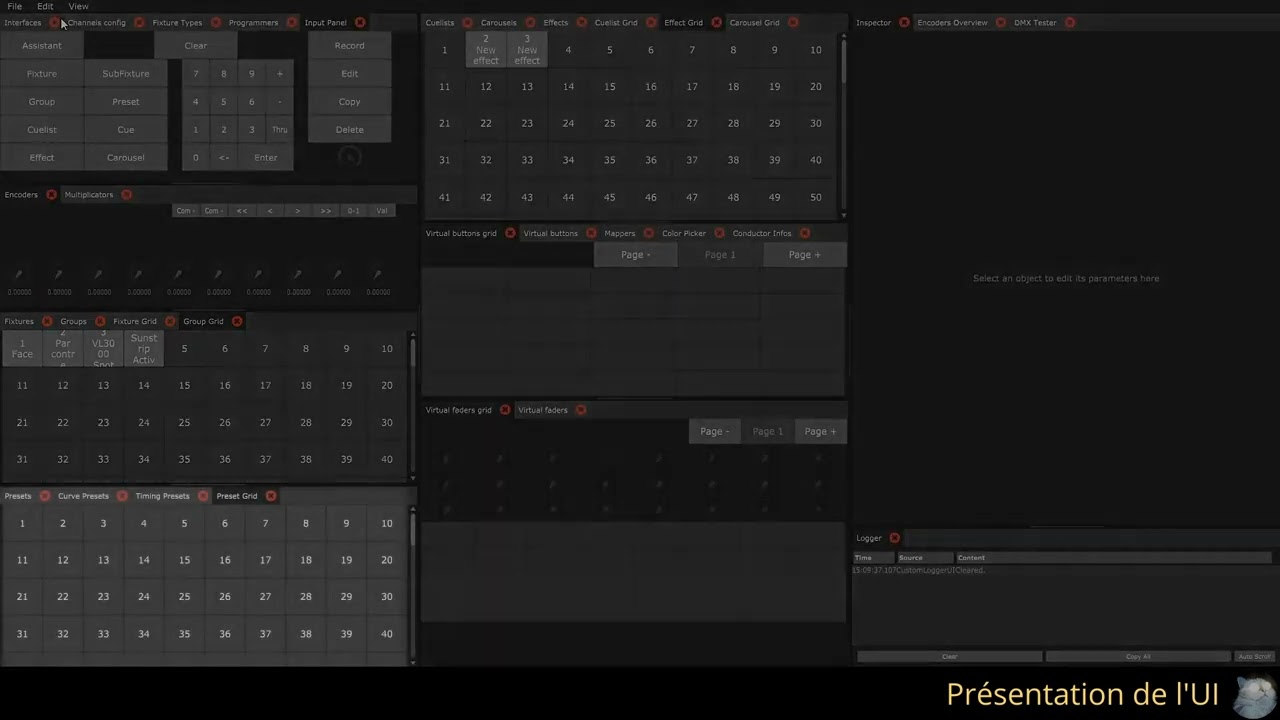This screenshot has height=720, width=1280.
Task: Clear the Logger with its Clear button
Action: 949,656
